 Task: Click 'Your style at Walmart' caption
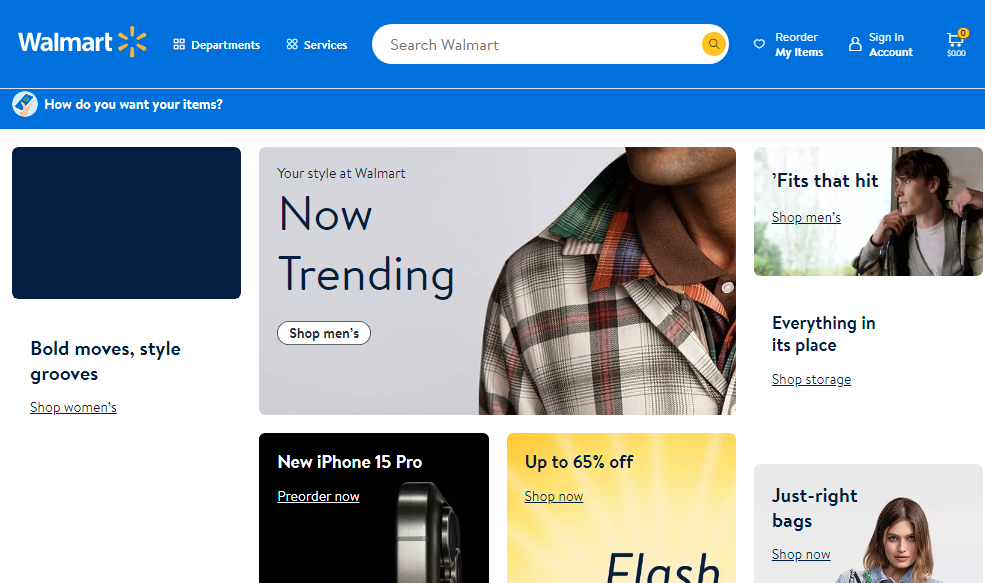(x=341, y=173)
